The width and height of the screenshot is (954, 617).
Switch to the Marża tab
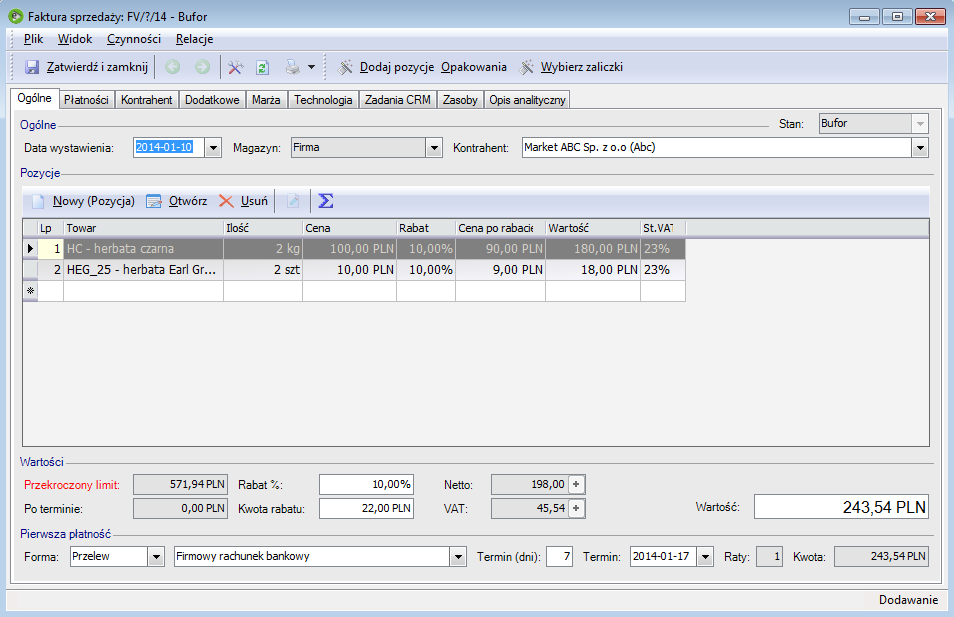click(266, 100)
